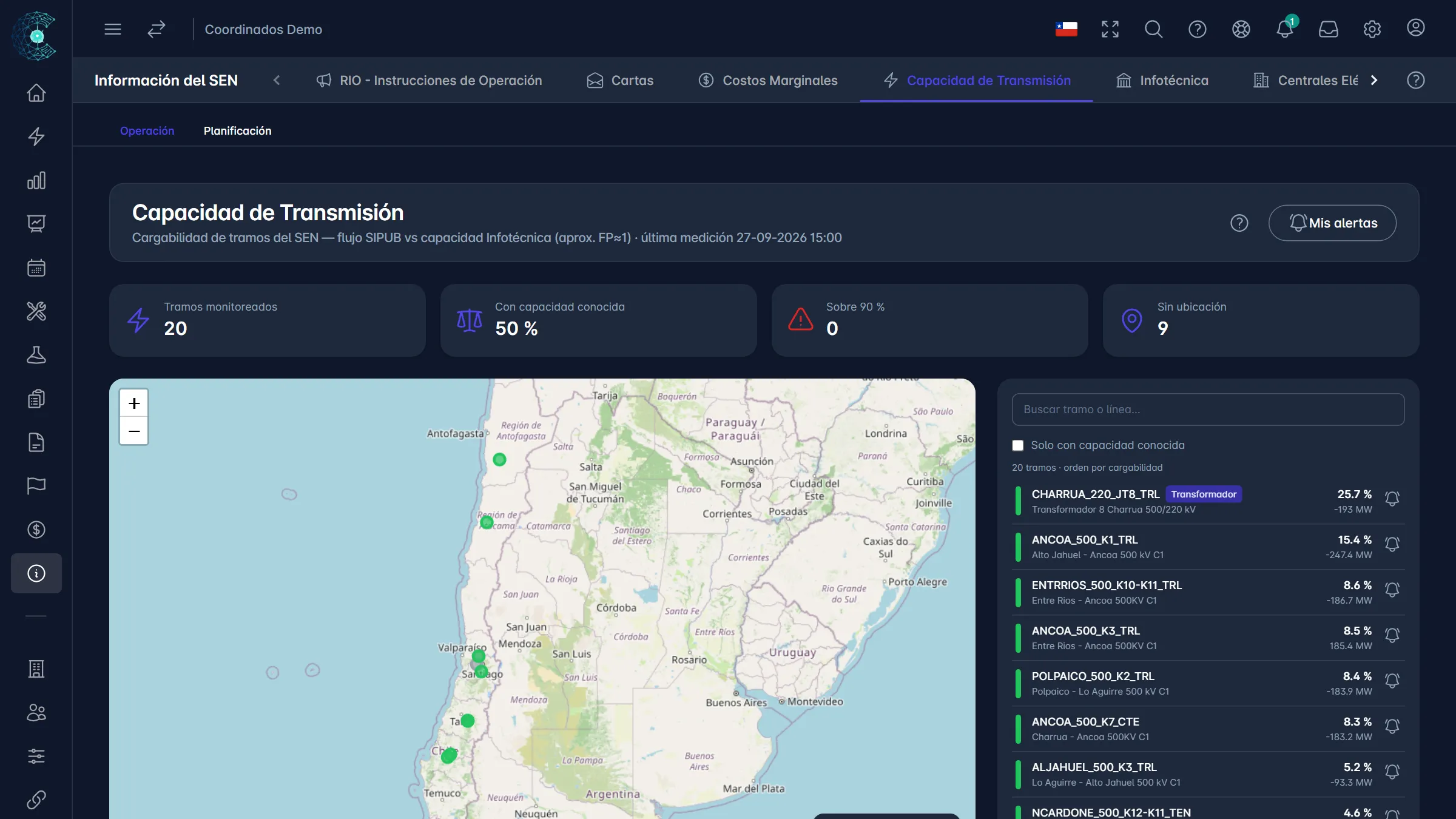The width and height of the screenshot is (1456, 819).
Task: Toggle alert bell for ANCOA_500_K7_CTE
Action: click(1392, 726)
